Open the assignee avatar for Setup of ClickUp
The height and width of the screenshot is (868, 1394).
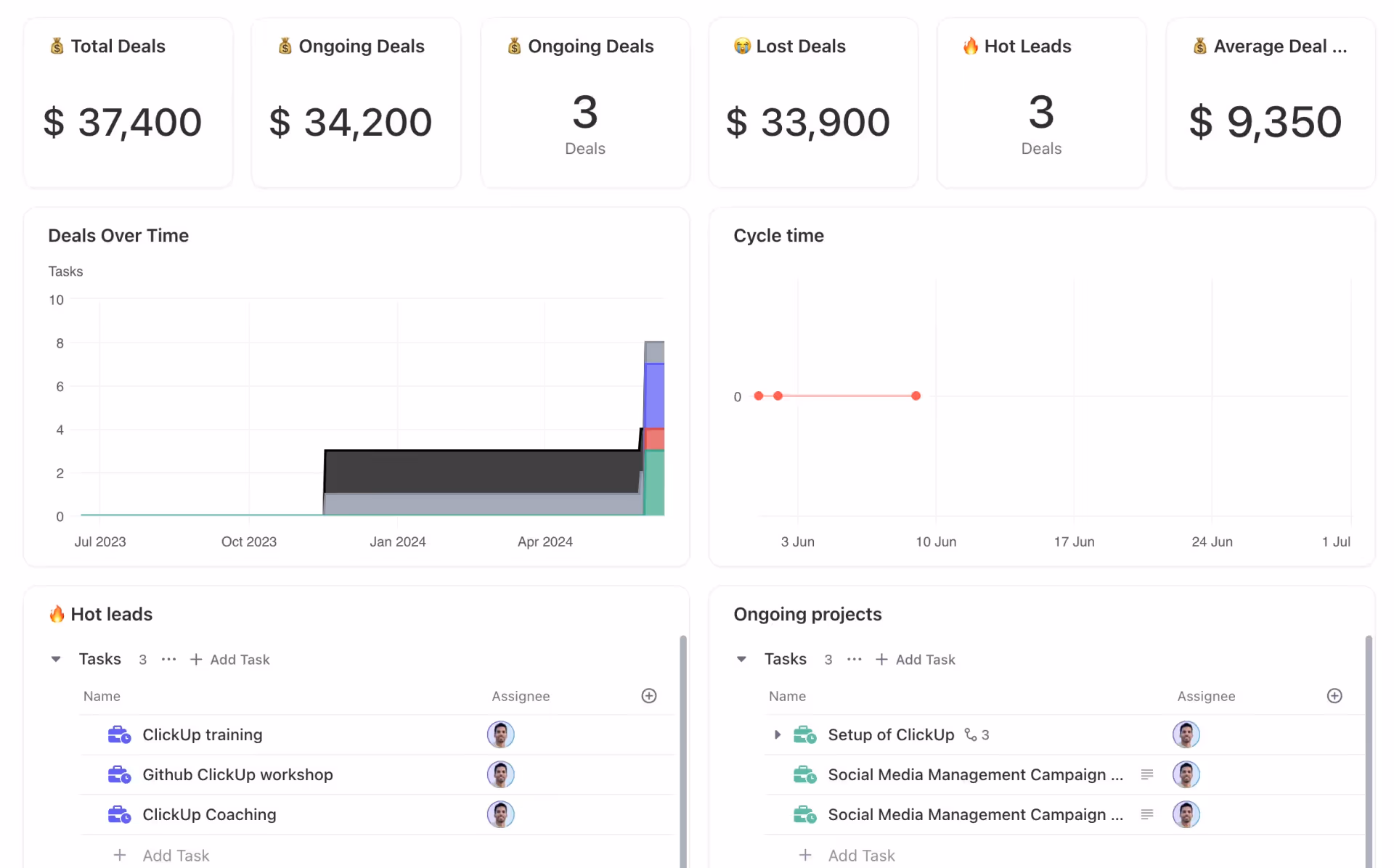(1186, 734)
